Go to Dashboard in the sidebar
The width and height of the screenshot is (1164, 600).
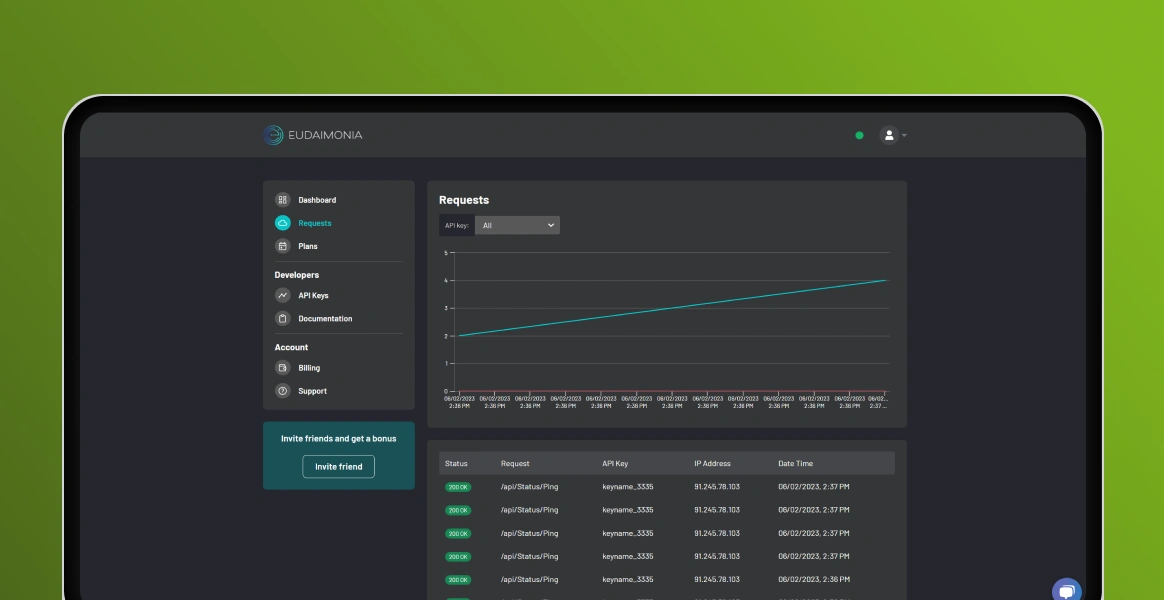point(317,200)
